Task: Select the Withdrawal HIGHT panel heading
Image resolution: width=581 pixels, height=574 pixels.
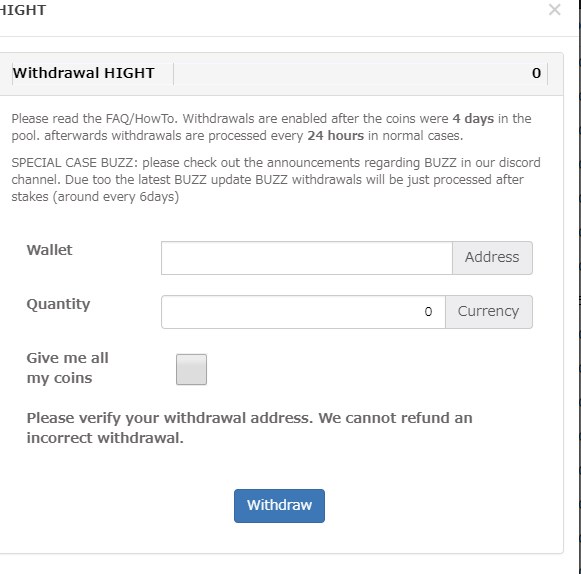Action: click(83, 73)
